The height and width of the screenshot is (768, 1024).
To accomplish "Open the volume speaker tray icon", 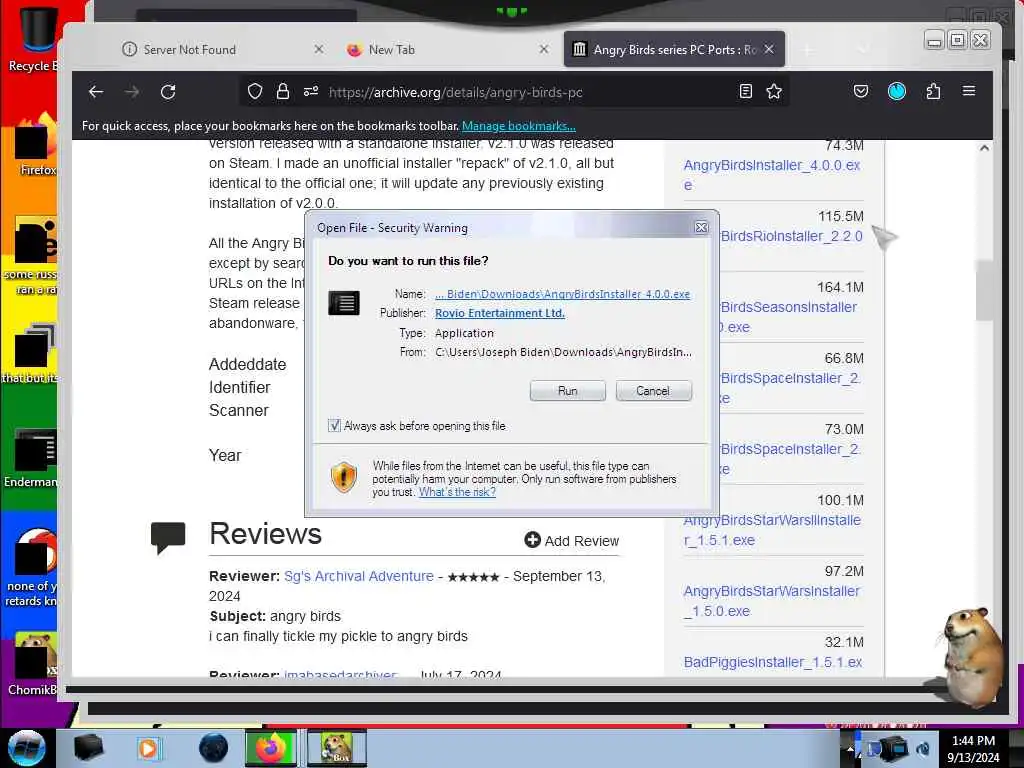I will pos(923,748).
